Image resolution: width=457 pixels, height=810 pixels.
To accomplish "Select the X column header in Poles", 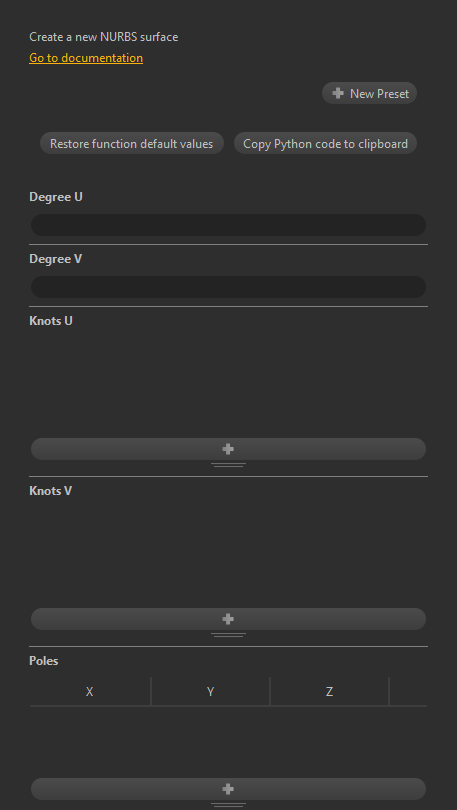I will pyautogui.click(x=90, y=691).
